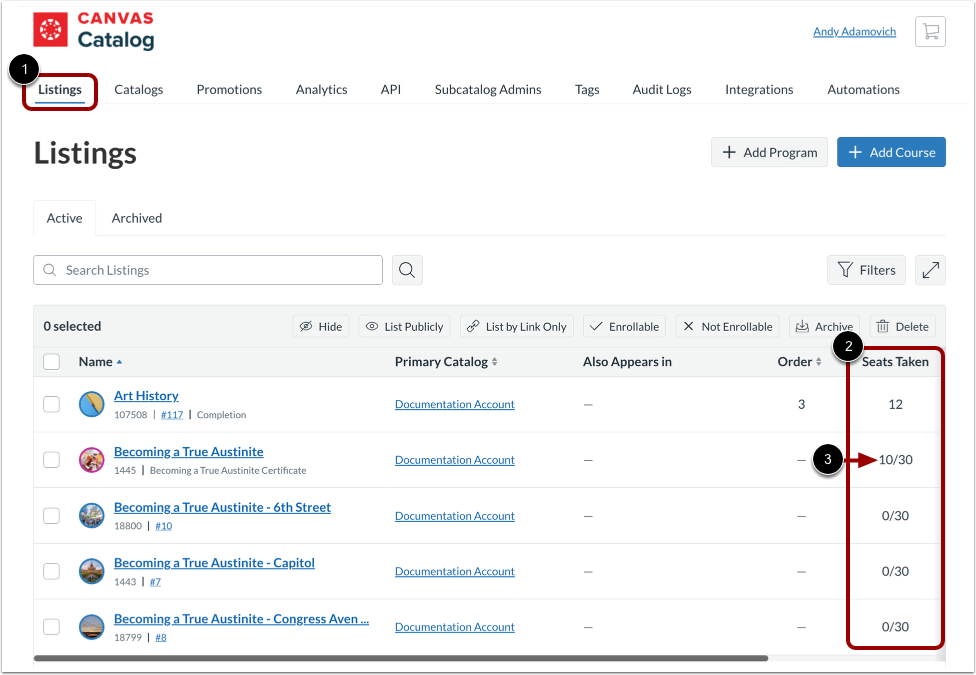
Task: Open the Promotions navigation item
Action: 228,89
